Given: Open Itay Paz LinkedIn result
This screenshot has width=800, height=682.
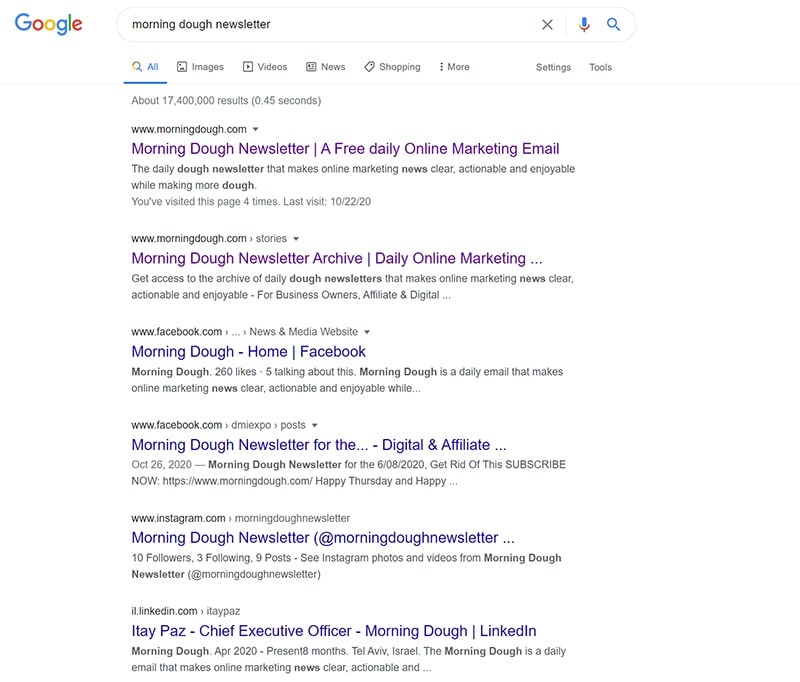Looking at the screenshot, I should coord(334,631).
